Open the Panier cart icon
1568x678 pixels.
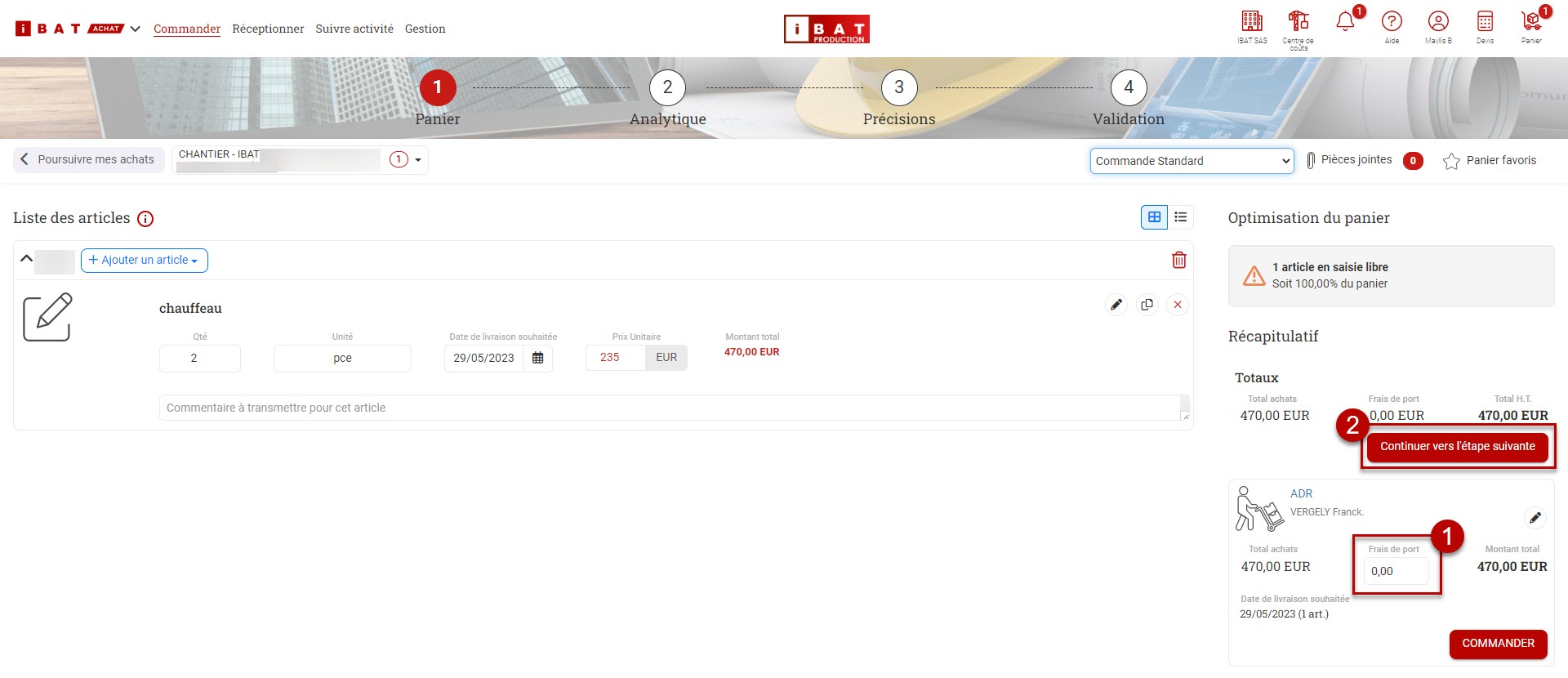[x=1530, y=23]
